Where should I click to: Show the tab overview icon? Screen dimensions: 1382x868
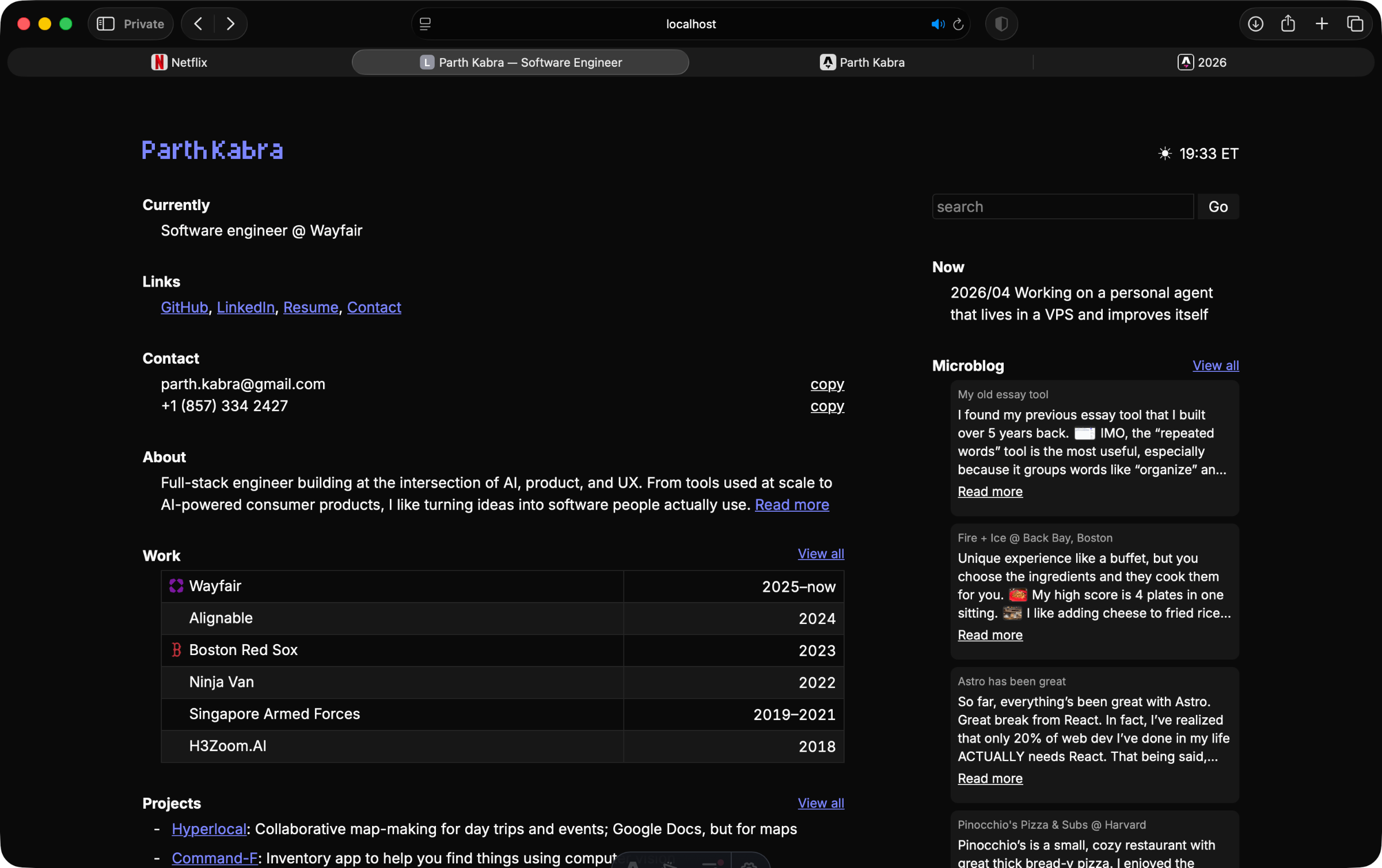(1355, 24)
